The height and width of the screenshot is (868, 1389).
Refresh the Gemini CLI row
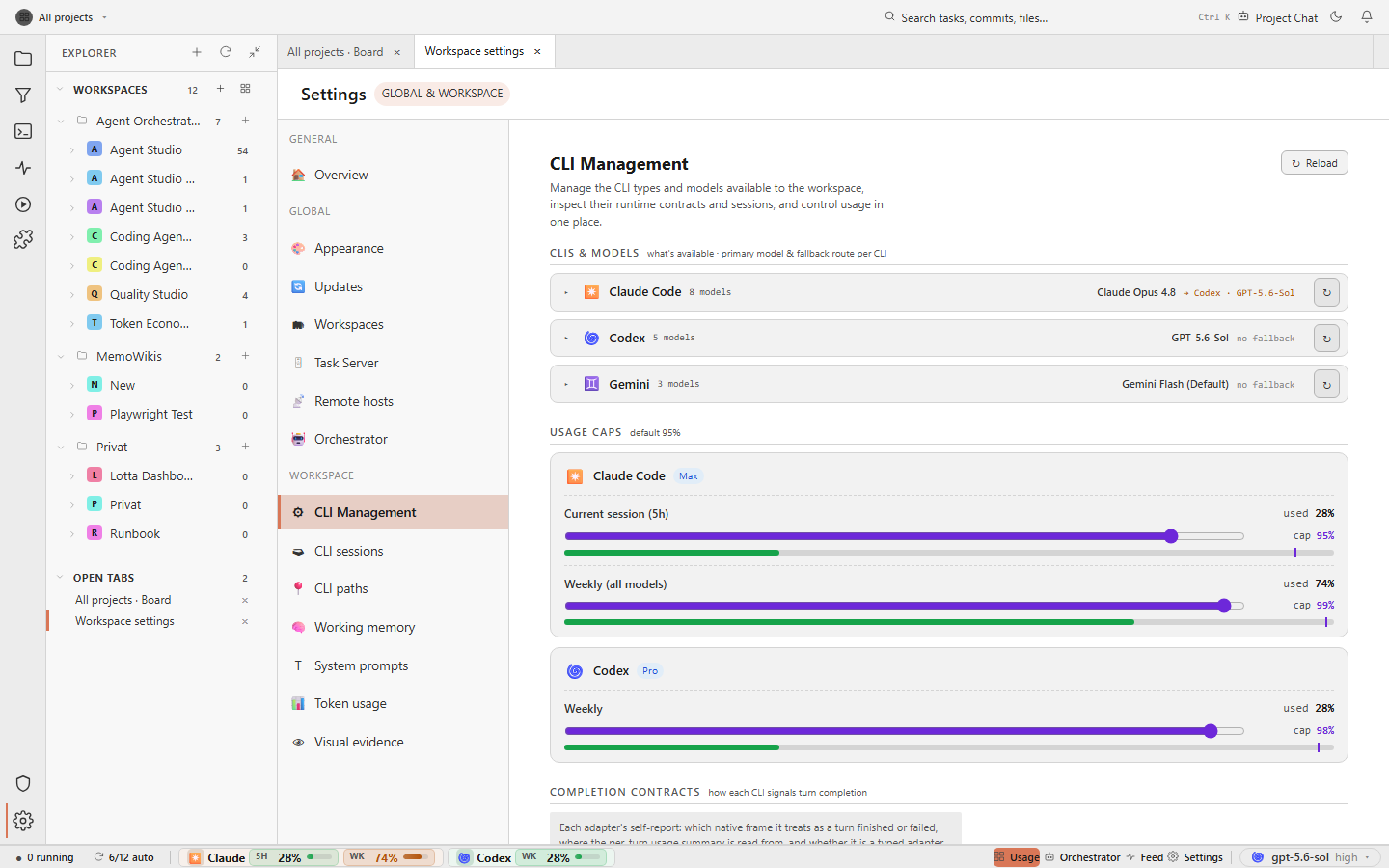point(1326,384)
